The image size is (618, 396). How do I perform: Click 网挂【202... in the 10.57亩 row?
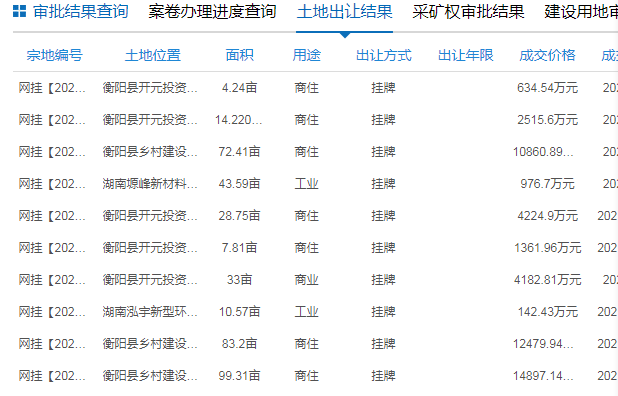point(52,312)
